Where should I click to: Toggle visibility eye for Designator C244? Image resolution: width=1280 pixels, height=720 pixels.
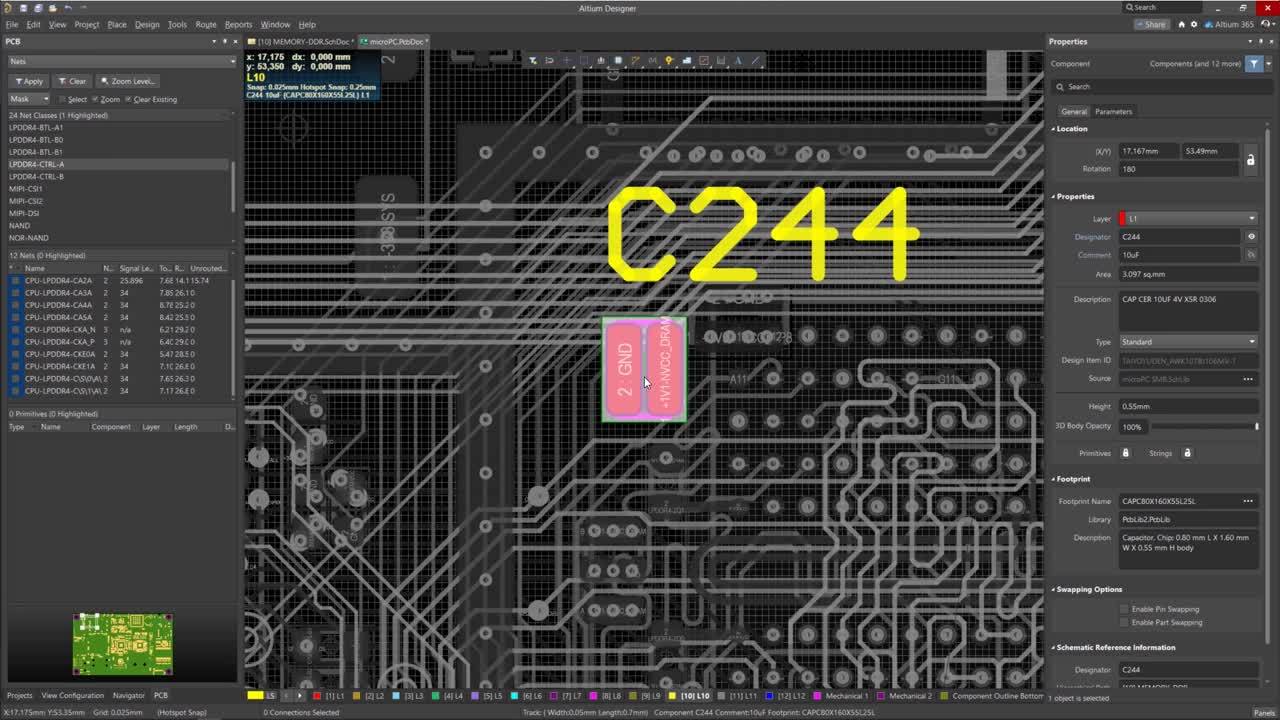[1251, 237]
